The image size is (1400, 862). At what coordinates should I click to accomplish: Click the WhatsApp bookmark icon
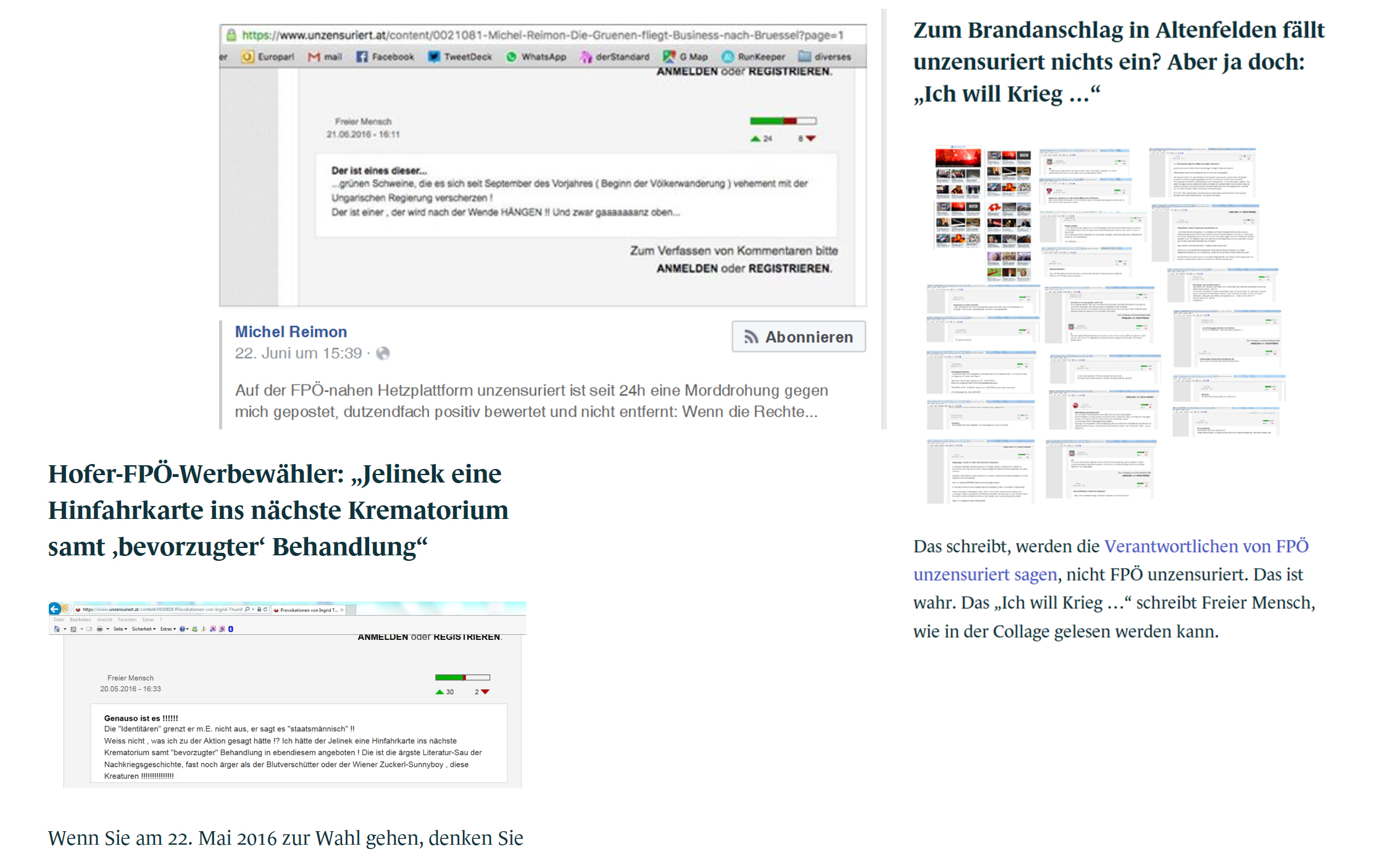click(511, 57)
